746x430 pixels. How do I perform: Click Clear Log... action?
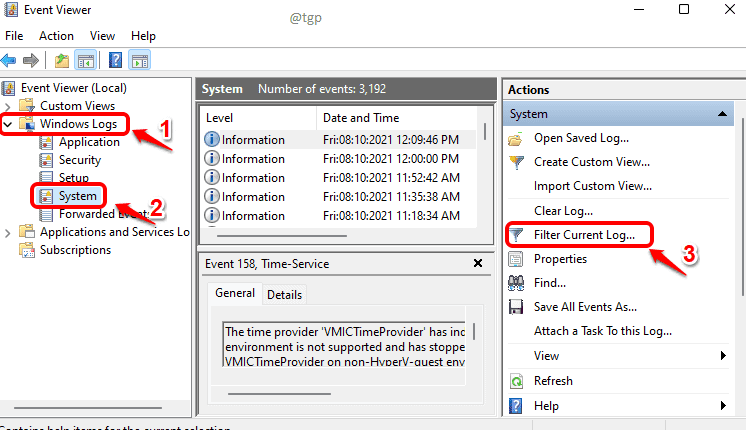coord(563,211)
